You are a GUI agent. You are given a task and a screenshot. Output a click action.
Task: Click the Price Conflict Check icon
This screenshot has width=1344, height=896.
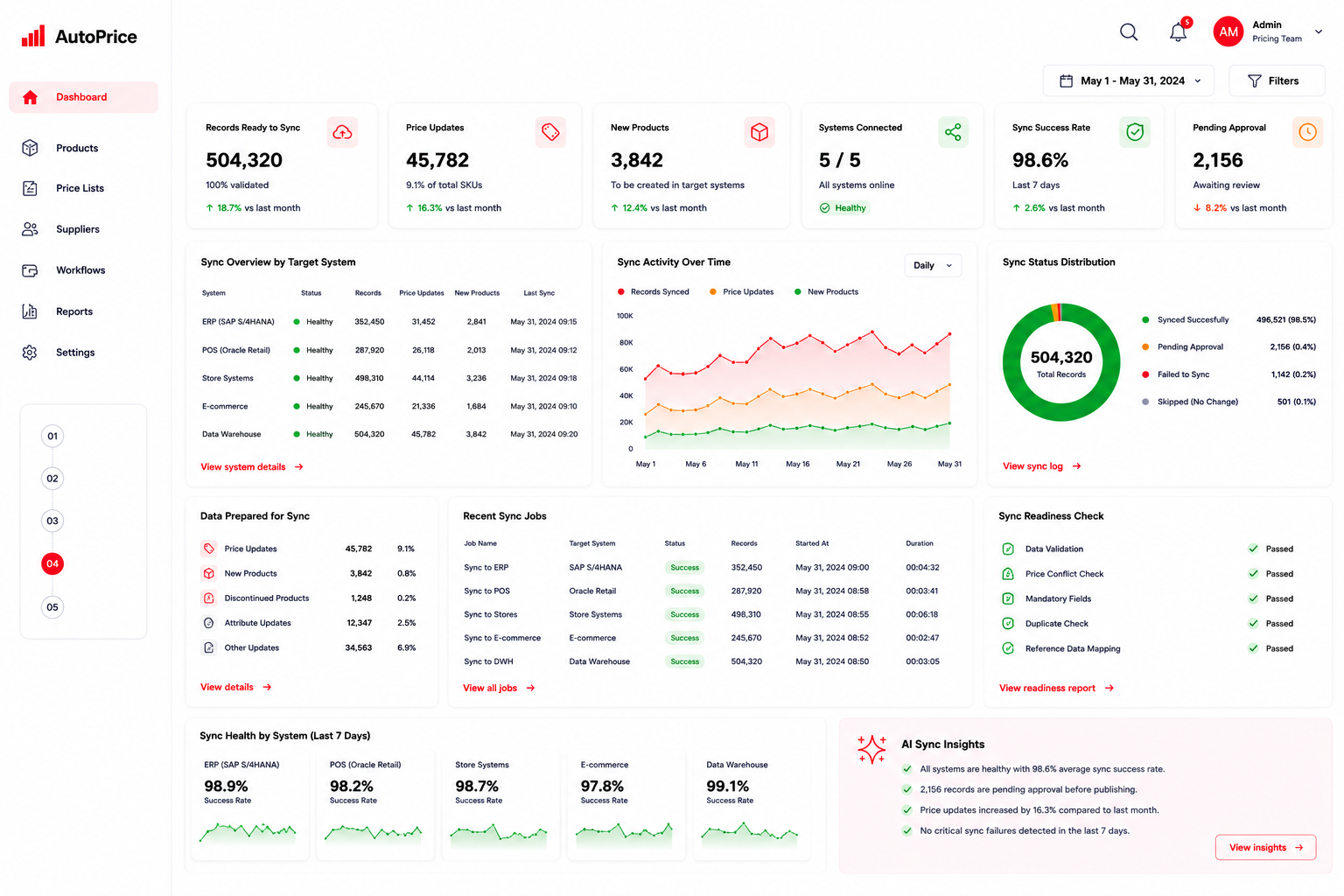pos(1008,574)
